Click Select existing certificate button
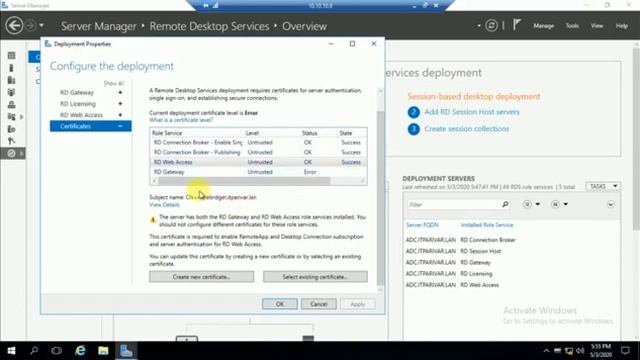The image size is (640, 360). click(x=315, y=277)
